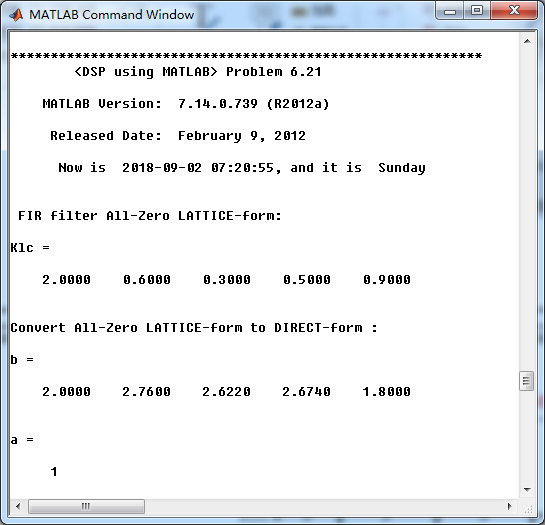Click the value 1 under 'a ='
The height and width of the screenshot is (525, 545).
[54, 472]
